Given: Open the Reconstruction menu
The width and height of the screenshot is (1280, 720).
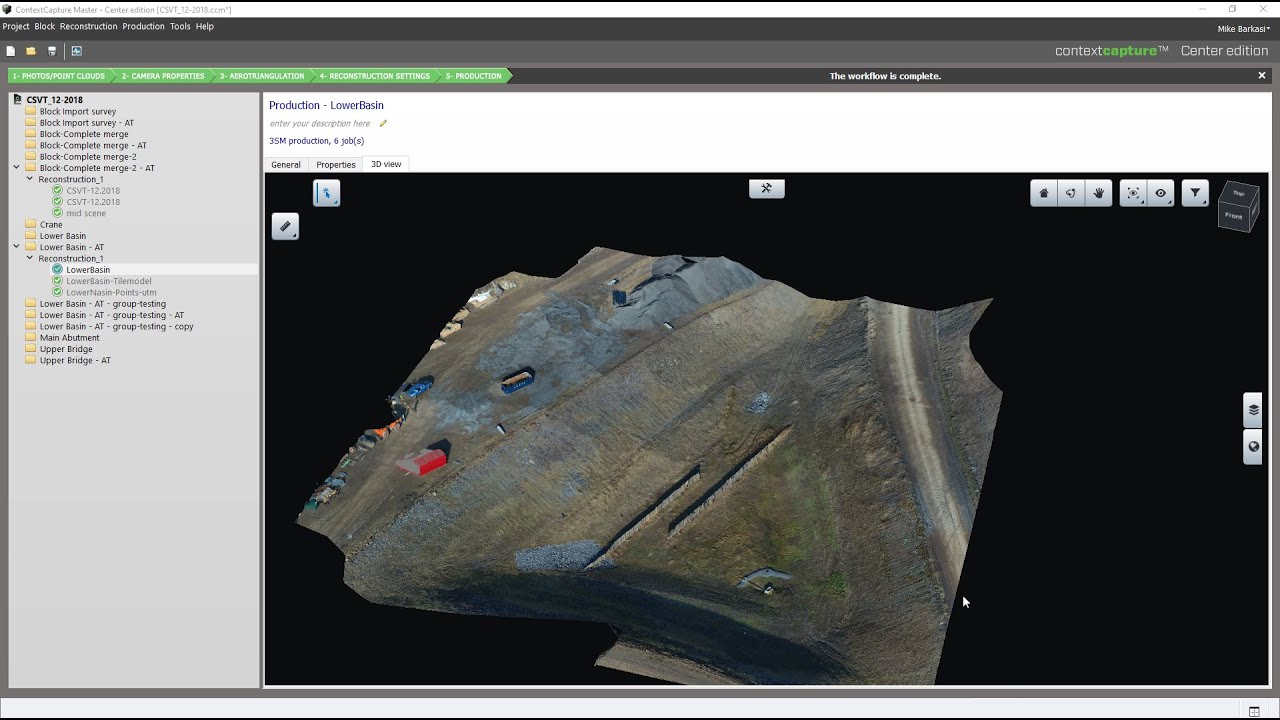Looking at the screenshot, I should coord(88,27).
